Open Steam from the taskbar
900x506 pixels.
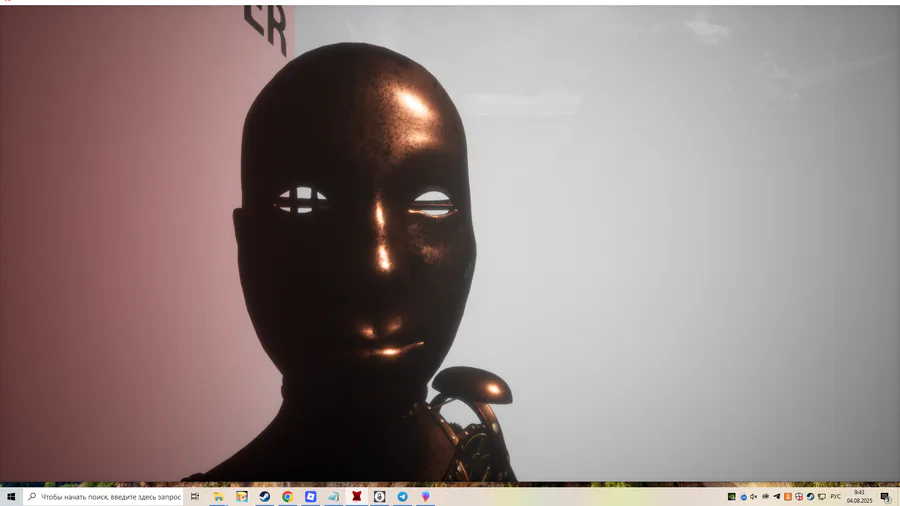pyautogui.click(x=265, y=497)
